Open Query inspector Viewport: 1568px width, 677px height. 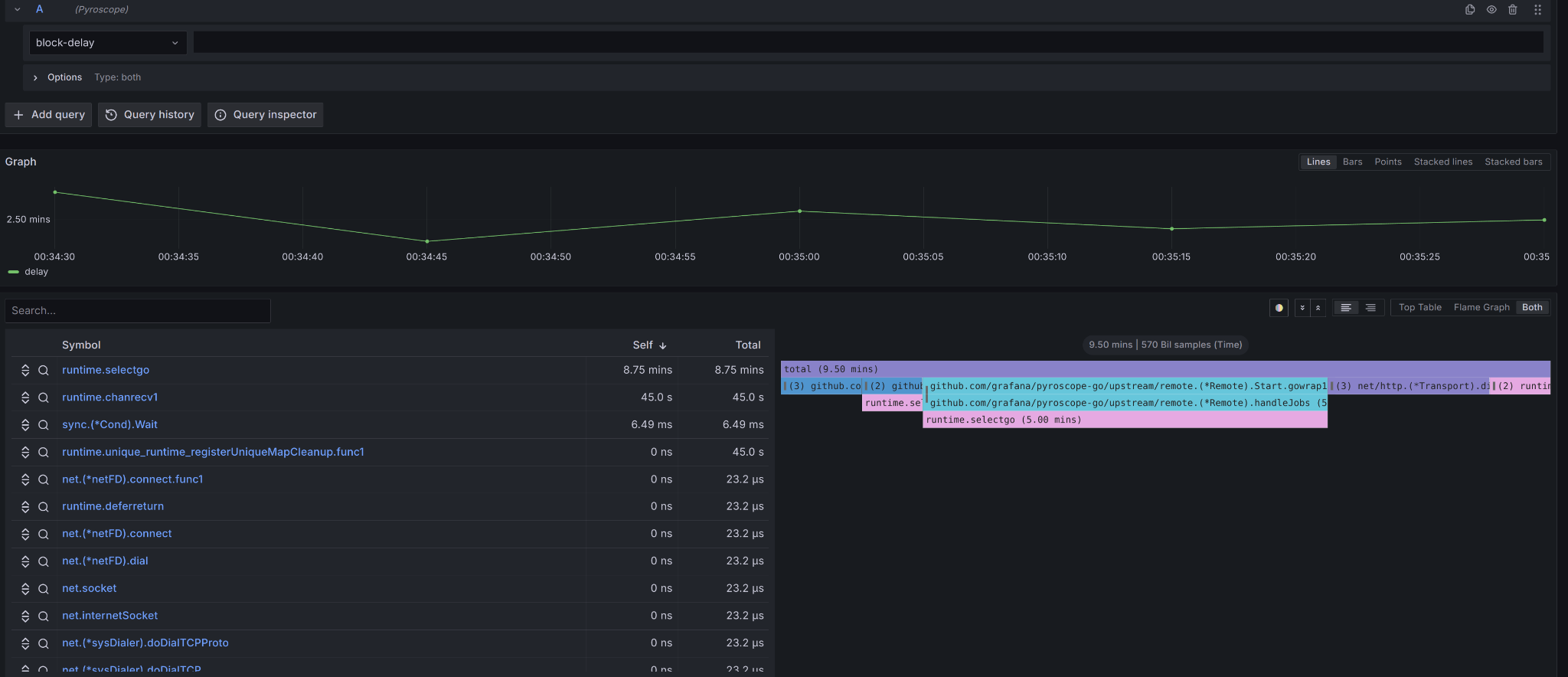[265, 115]
